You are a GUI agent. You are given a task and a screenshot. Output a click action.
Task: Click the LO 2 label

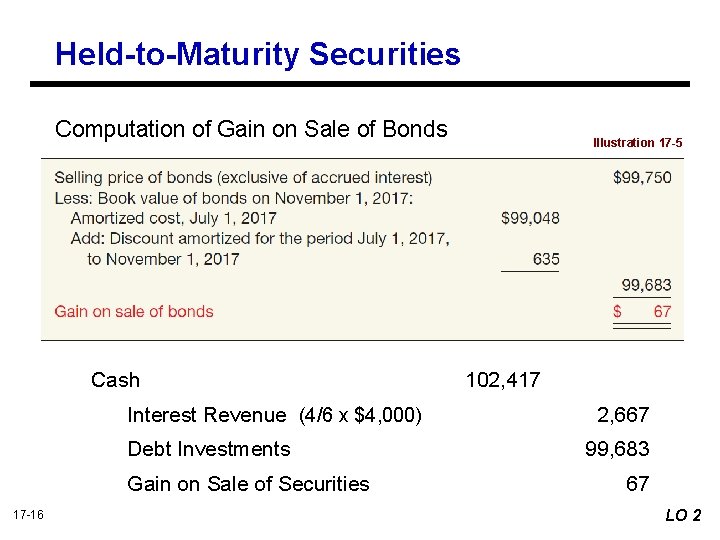[x=683, y=515]
